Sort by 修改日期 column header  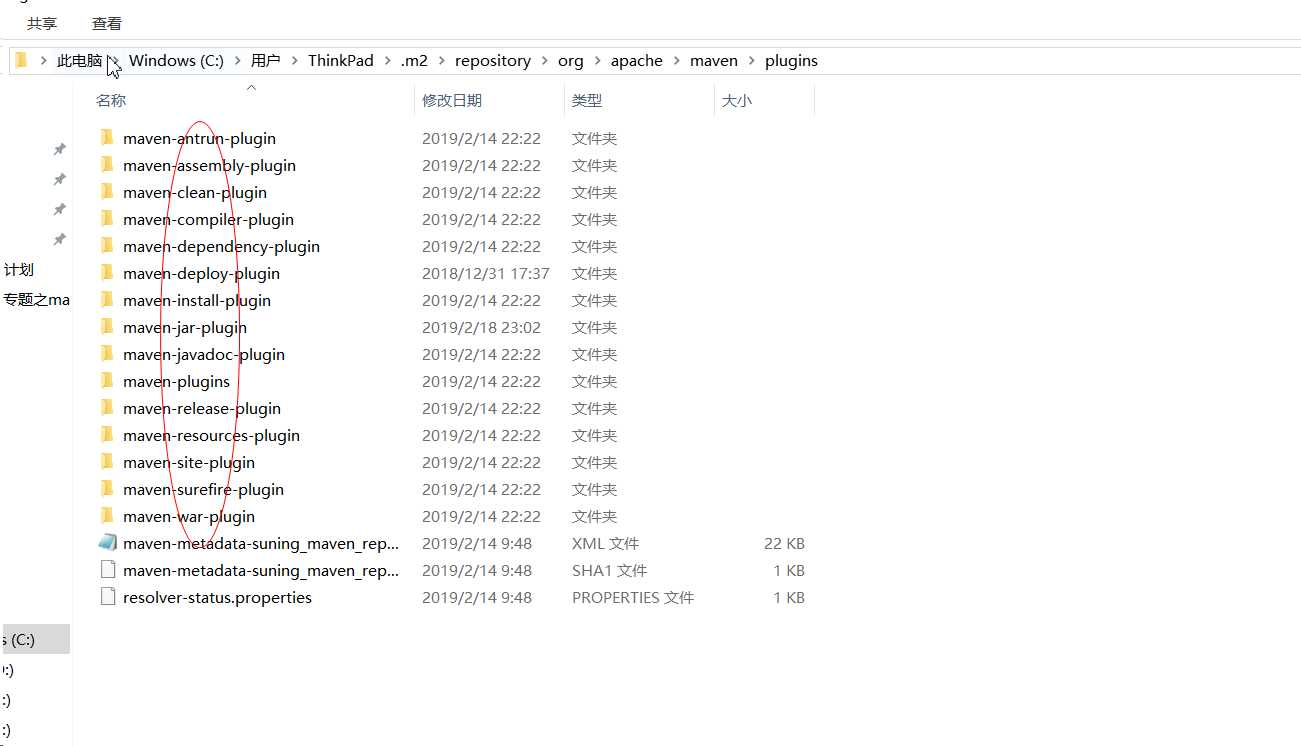coord(452,101)
